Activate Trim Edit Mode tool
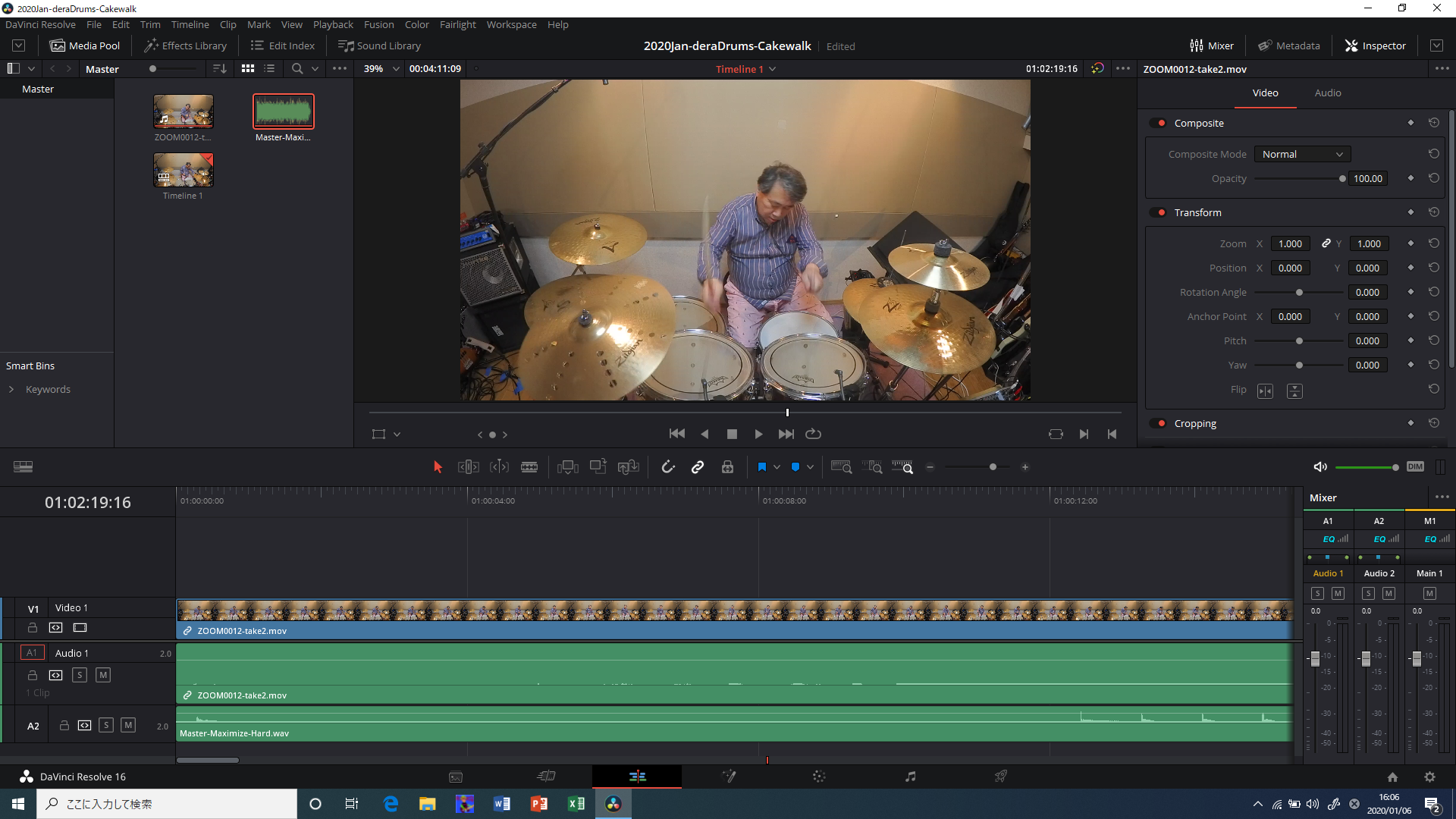This screenshot has width=1456, height=819. tap(469, 467)
